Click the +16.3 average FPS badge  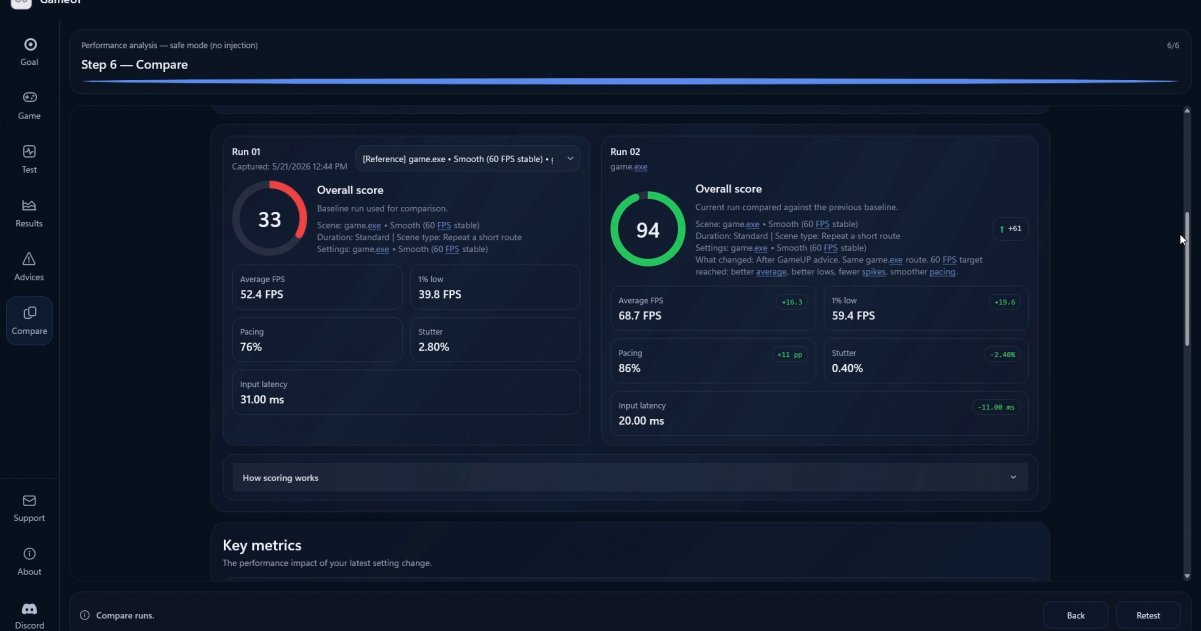(x=792, y=301)
